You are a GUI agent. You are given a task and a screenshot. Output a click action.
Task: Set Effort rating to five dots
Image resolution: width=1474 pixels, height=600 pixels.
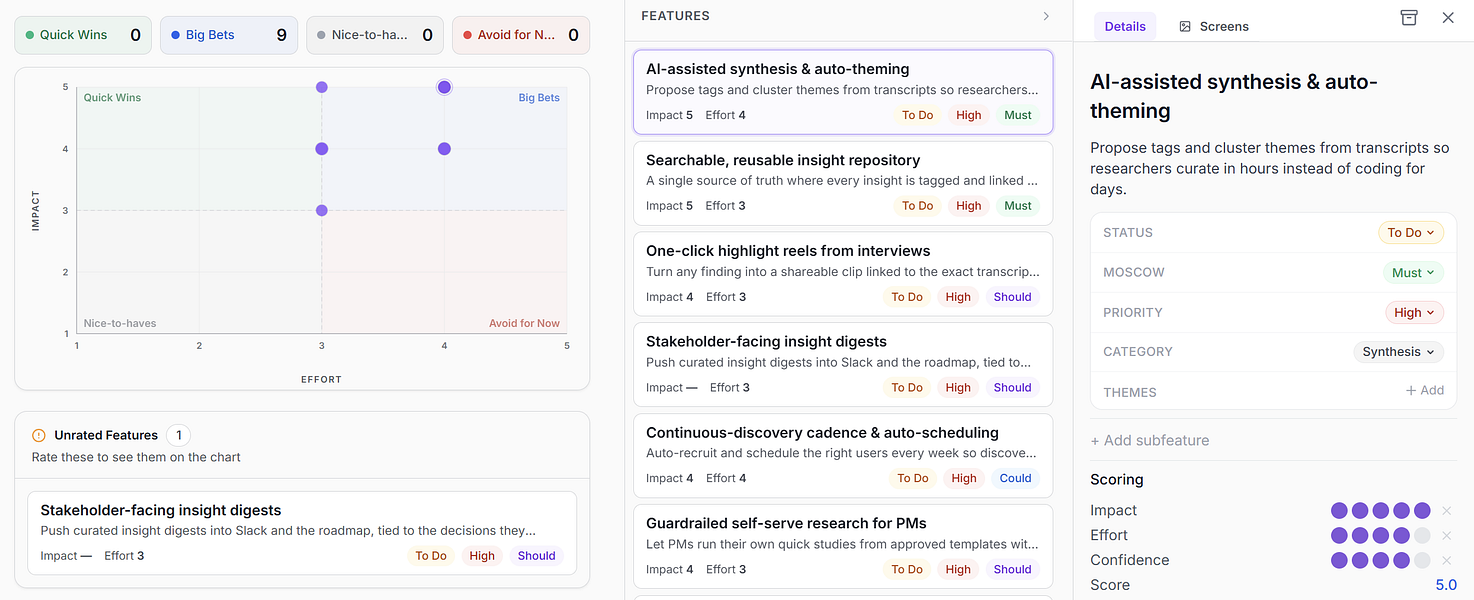point(1422,536)
